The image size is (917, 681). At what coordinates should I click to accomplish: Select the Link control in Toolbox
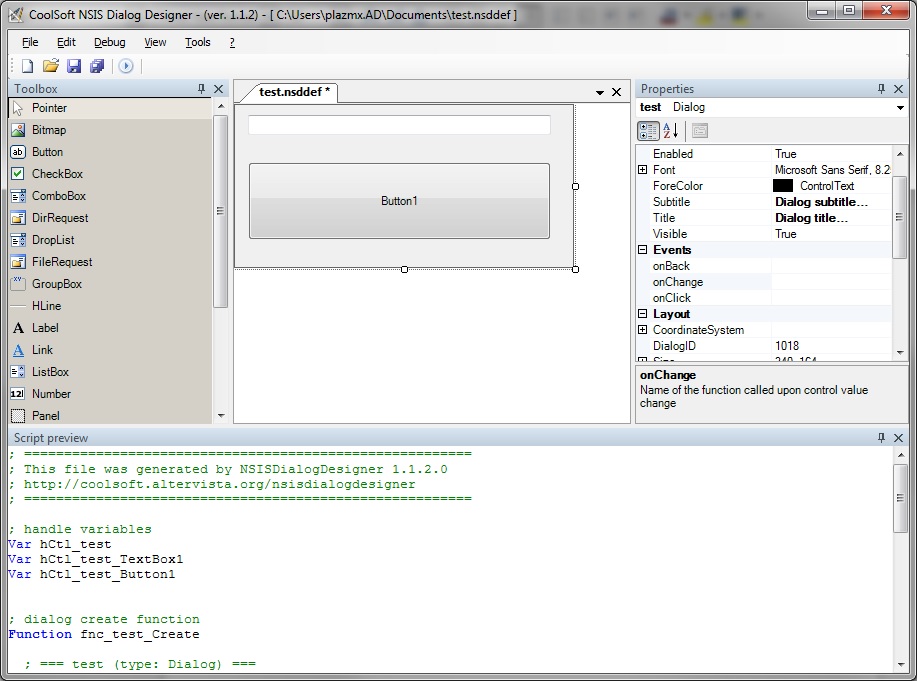pyautogui.click(x=111, y=350)
